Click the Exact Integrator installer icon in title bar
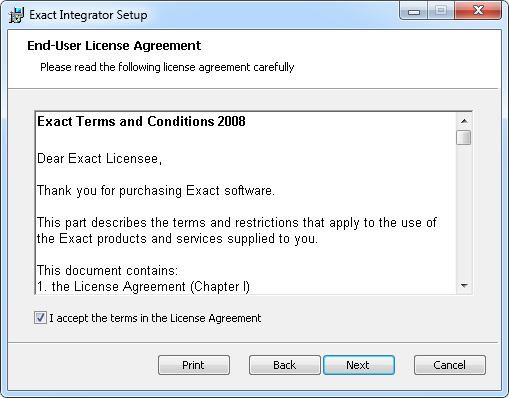 (x=16, y=15)
